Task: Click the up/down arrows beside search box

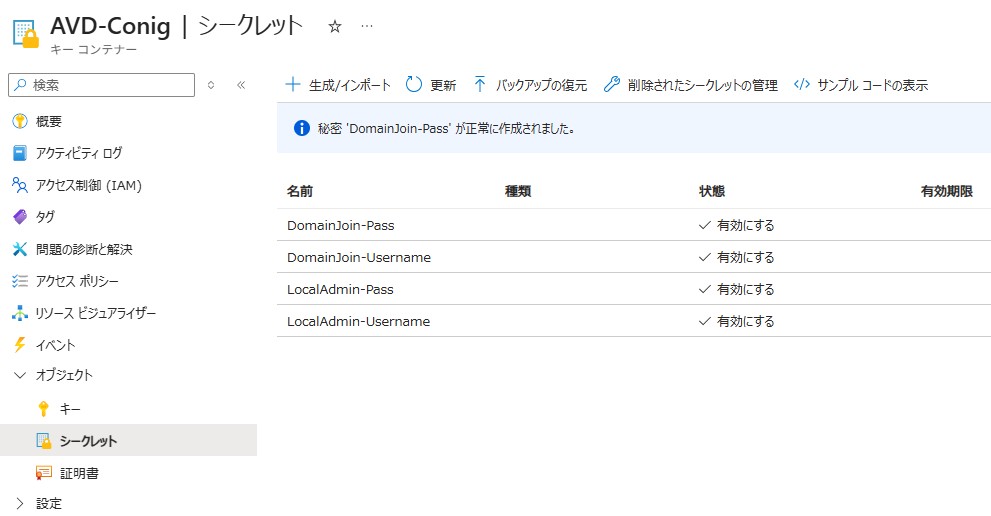Action: tap(211, 85)
